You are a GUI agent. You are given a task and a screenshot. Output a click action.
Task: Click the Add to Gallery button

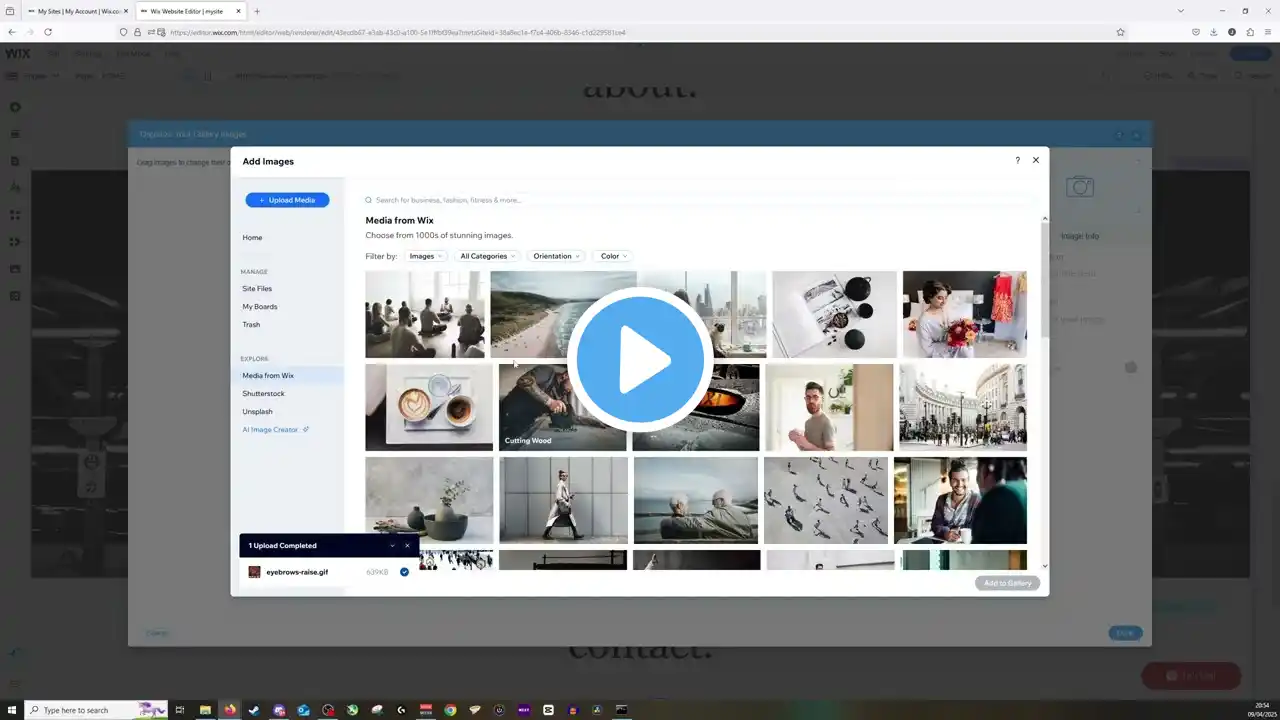tap(1007, 583)
